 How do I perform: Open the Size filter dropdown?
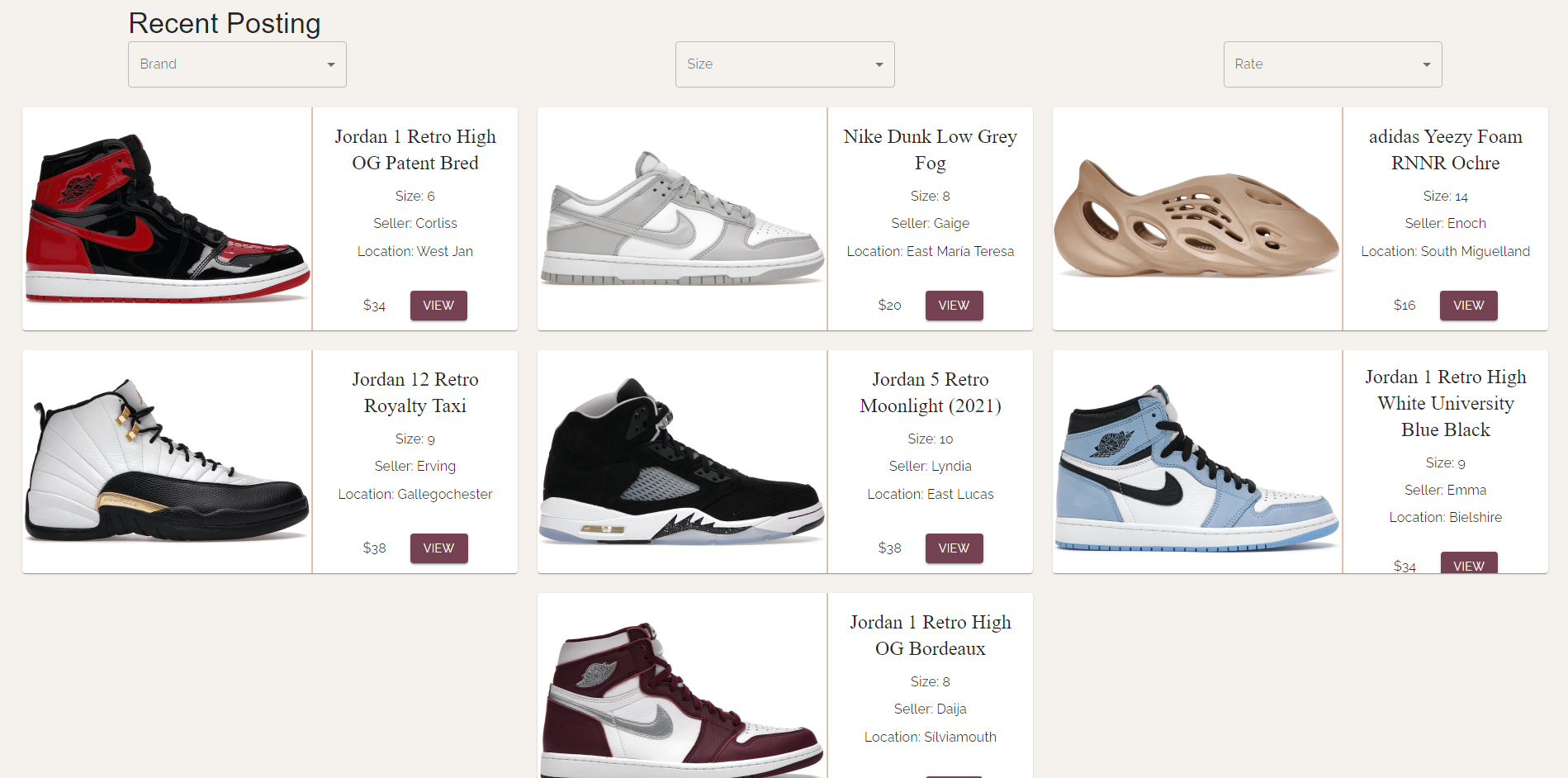[x=784, y=64]
